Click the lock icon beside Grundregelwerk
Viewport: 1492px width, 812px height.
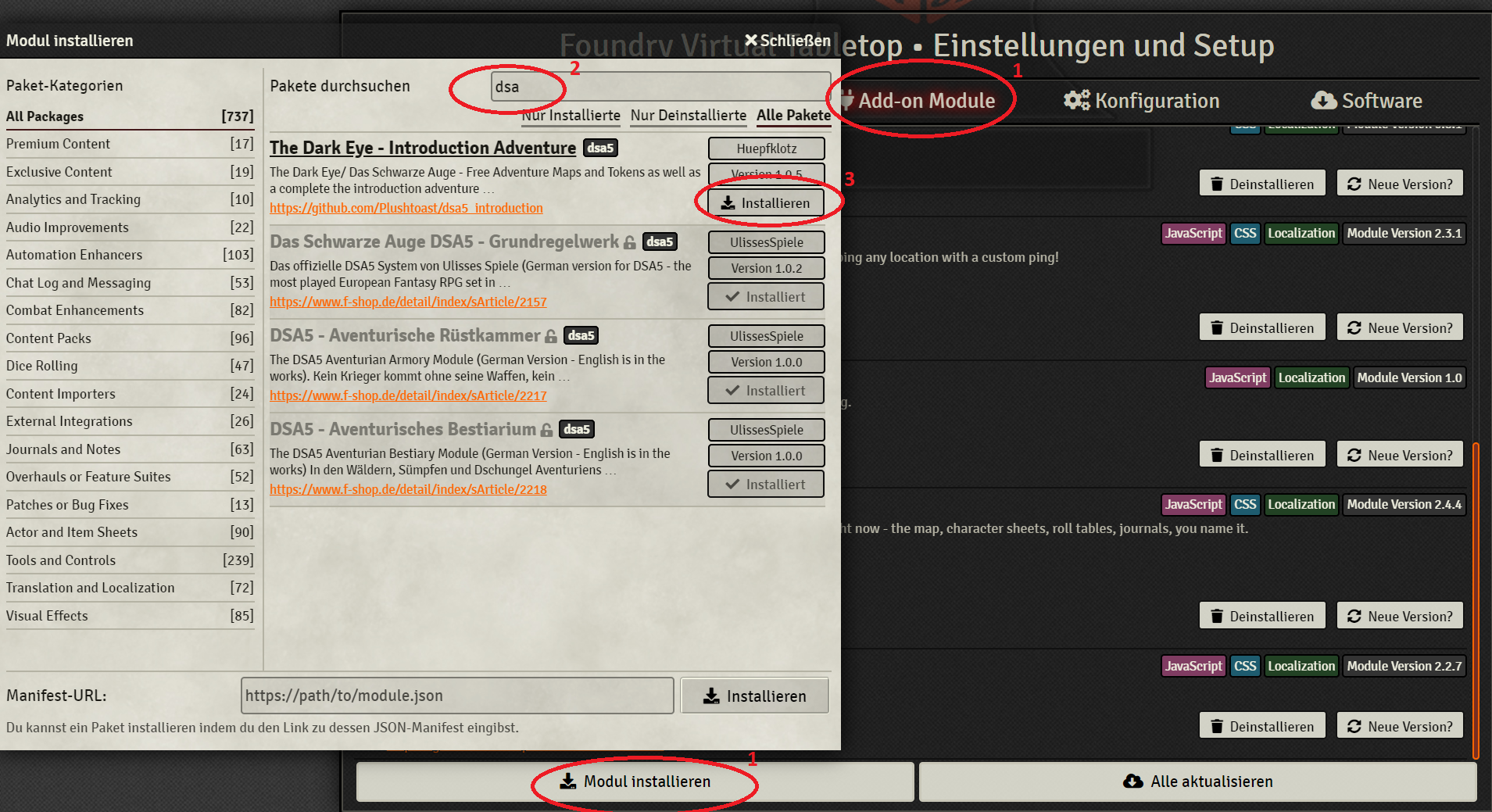(630, 242)
